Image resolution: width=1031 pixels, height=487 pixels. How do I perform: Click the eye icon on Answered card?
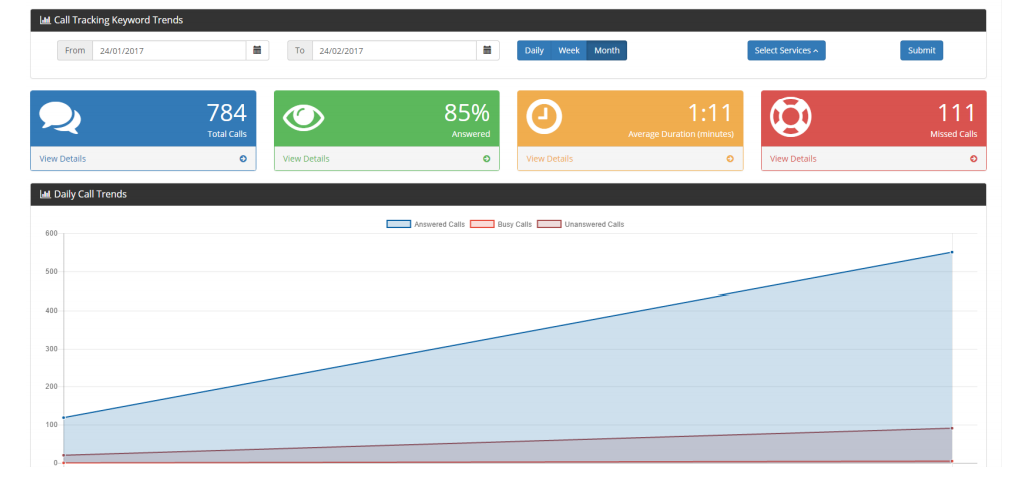pos(303,118)
